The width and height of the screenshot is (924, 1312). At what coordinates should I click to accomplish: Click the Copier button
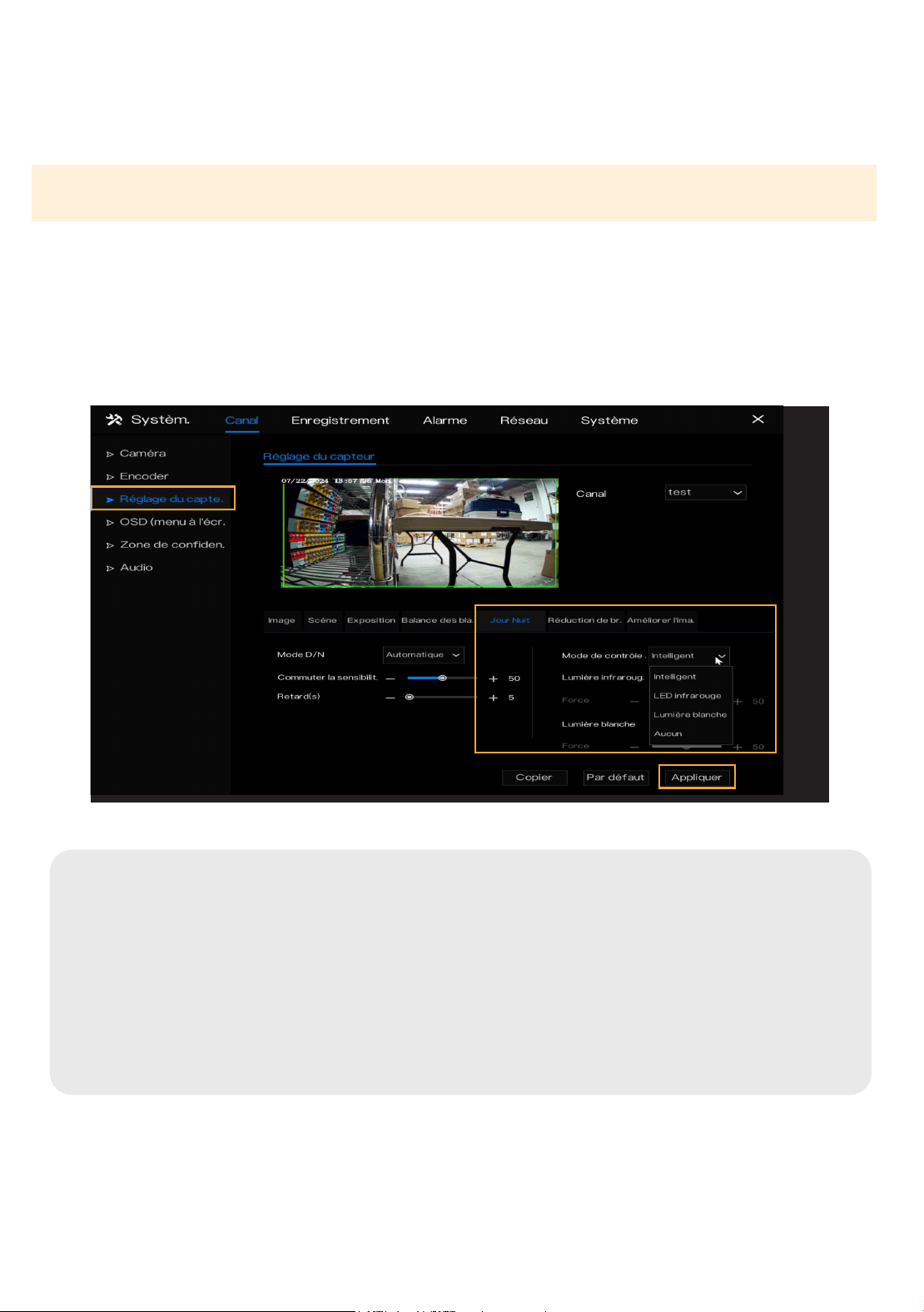pos(534,778)
